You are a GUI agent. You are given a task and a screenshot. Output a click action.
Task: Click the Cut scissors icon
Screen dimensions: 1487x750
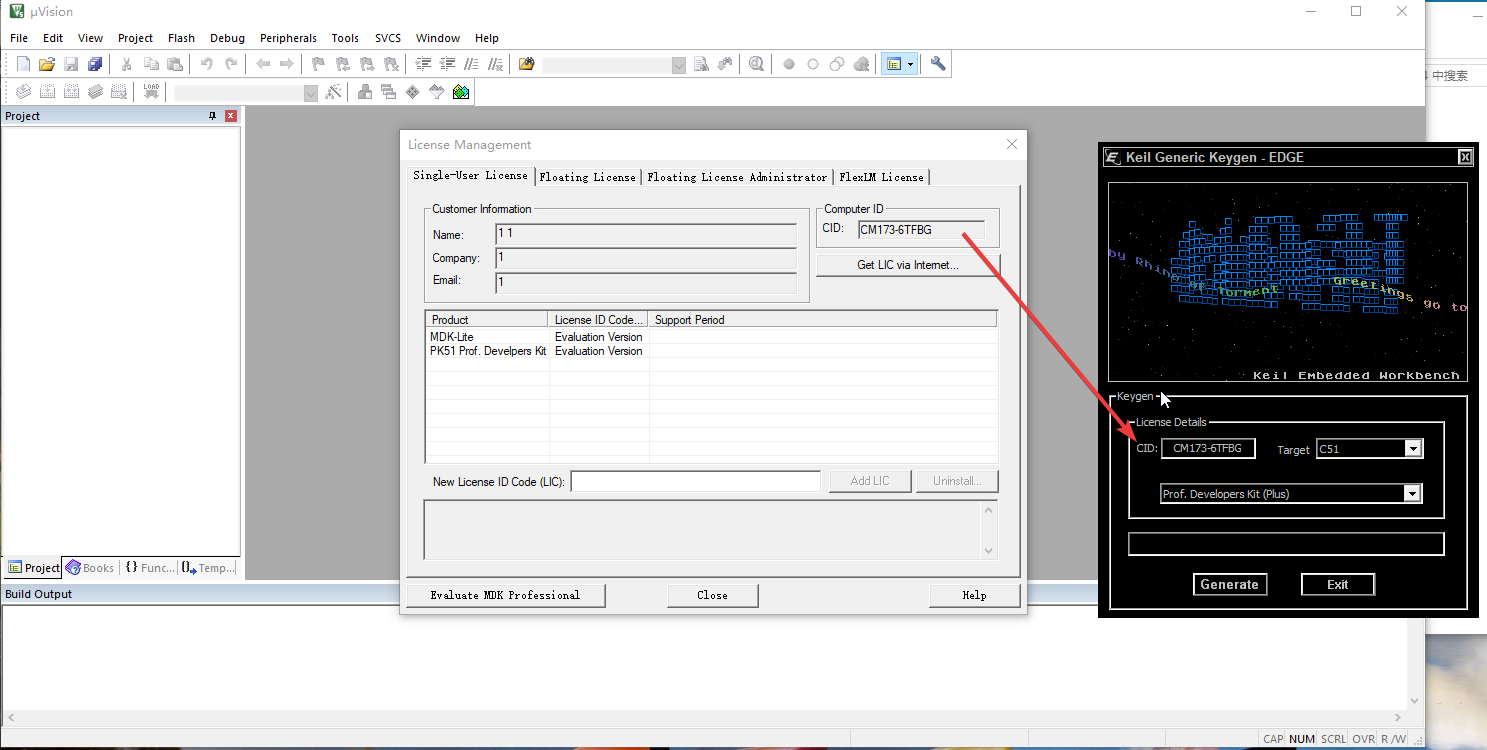click(x=127, y=64)
